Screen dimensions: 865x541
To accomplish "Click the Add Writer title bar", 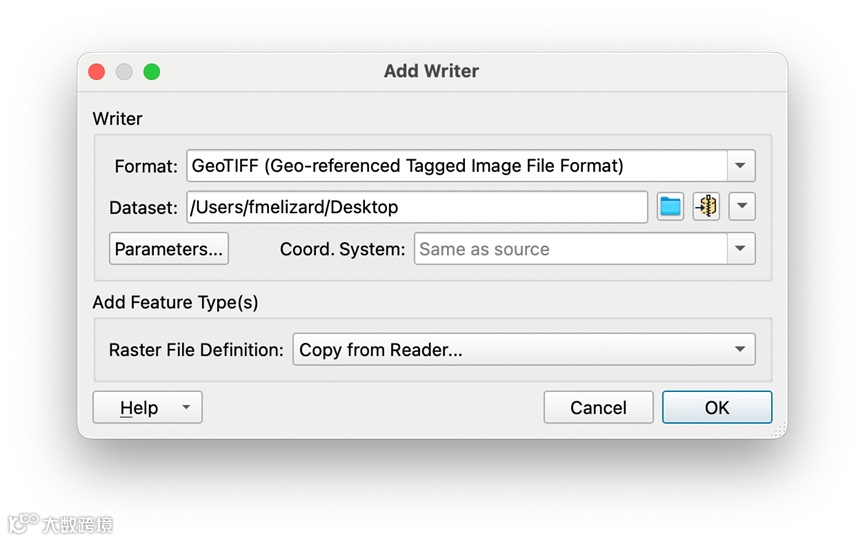I will 431,72.
